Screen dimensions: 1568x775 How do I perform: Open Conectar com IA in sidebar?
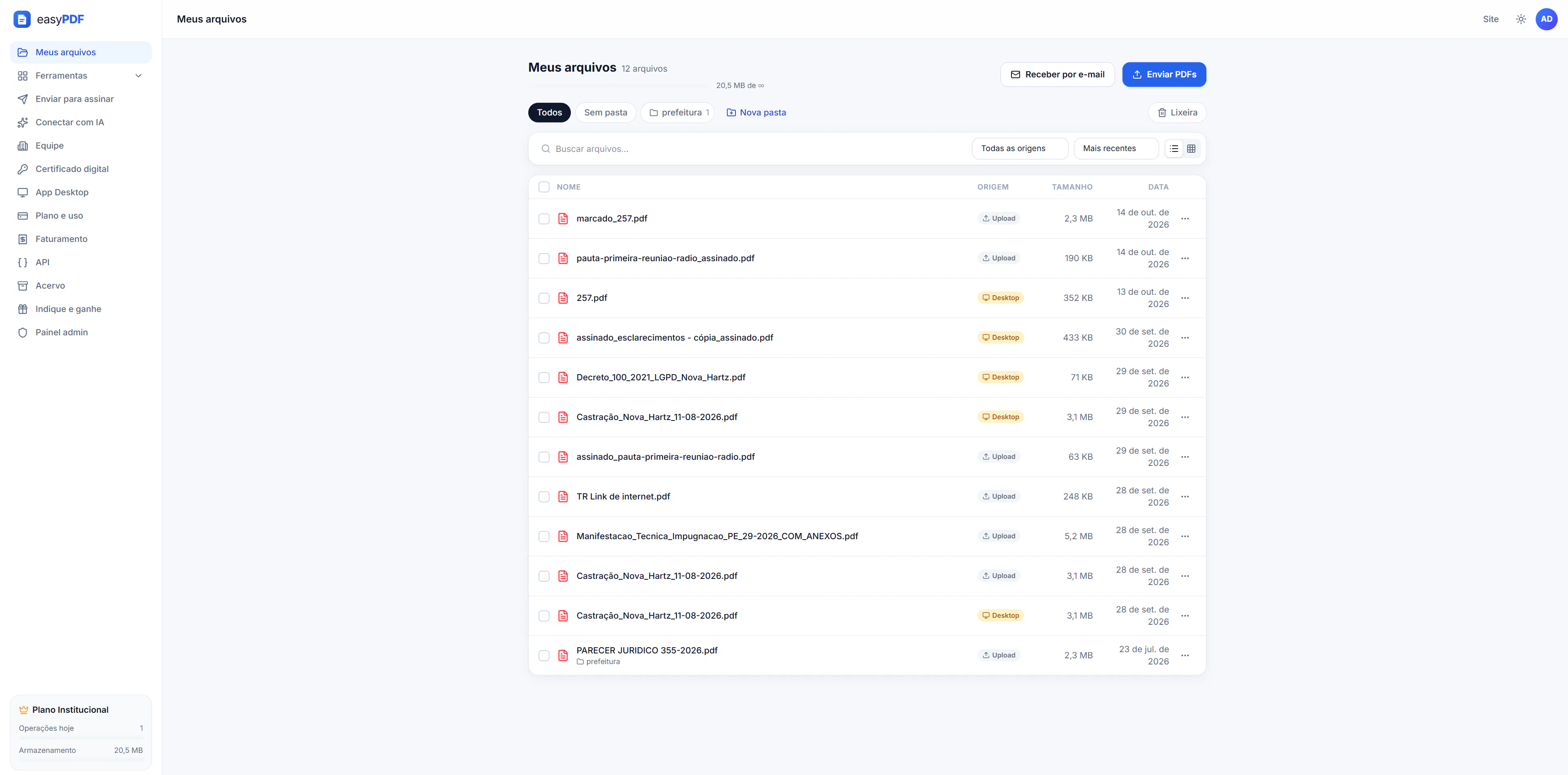(x=81, y=122)
